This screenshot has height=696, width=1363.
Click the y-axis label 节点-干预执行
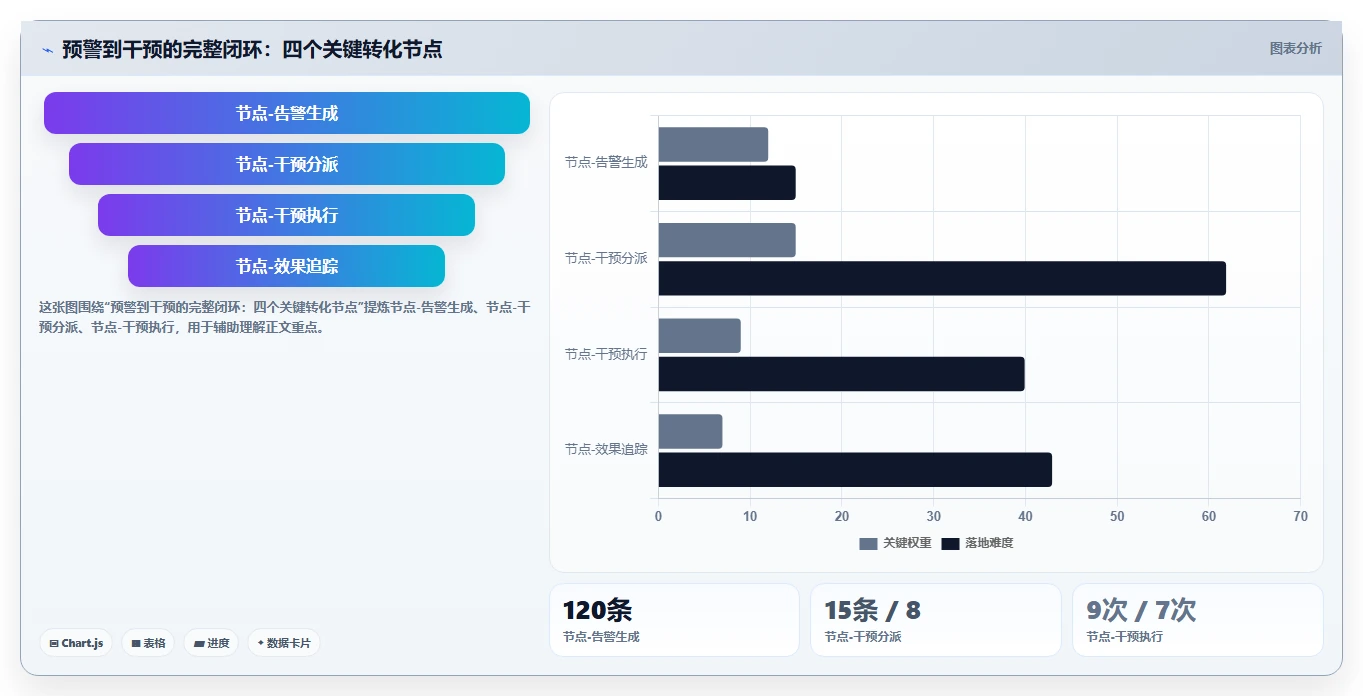(x=606, y=354)
